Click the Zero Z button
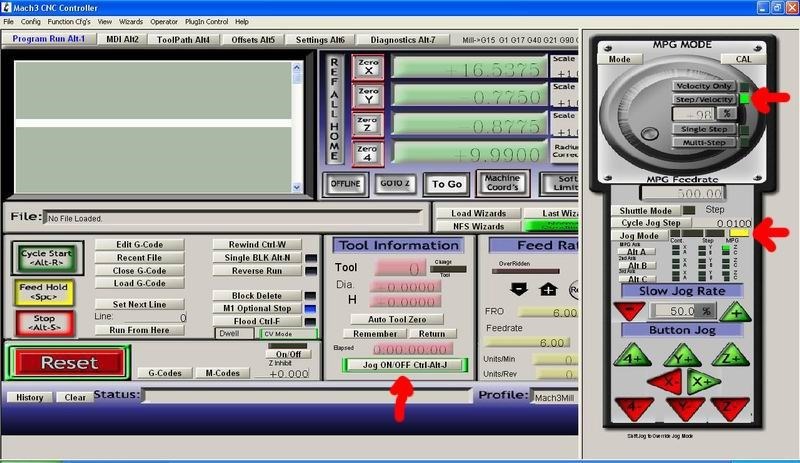The width and height of the screenshot is (800, 463). (x=368, y=125)
